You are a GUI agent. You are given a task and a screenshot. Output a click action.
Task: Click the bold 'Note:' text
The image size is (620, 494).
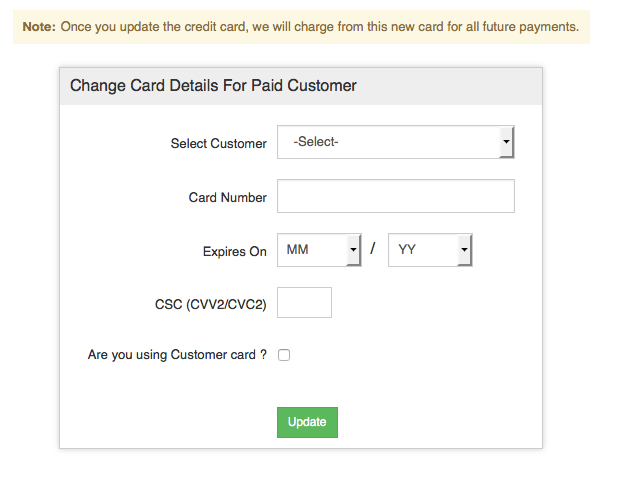click(x=39, y=26)
